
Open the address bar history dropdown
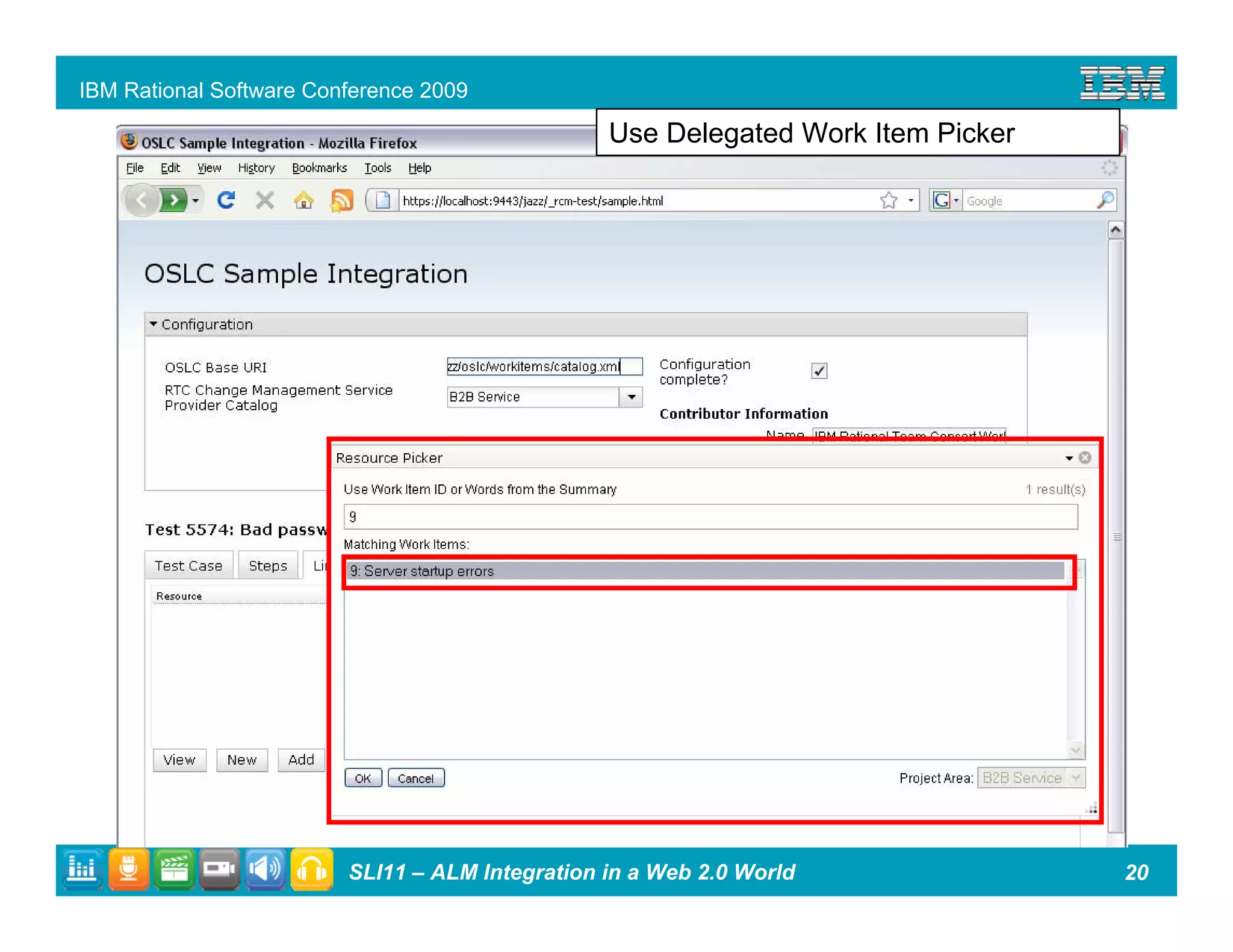click(910, 200)
